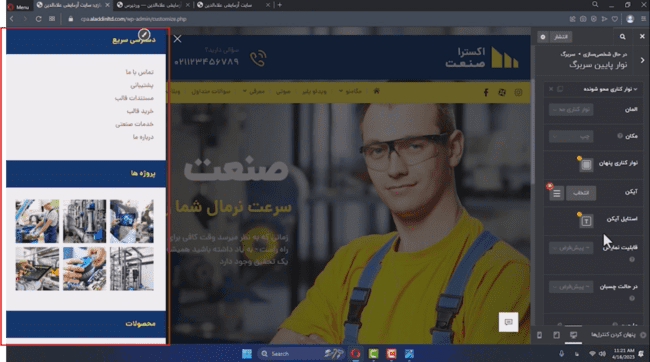The height and width of the screenshot is (362, 650).
Task: Open the Windows Start menu
Action: (247, 354)
